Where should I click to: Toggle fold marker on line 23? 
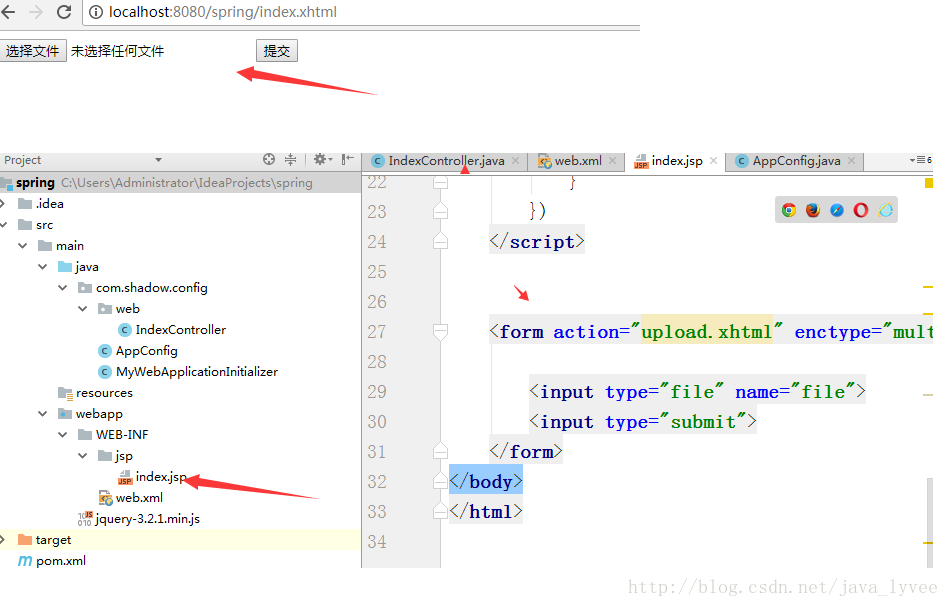[441, 211]
